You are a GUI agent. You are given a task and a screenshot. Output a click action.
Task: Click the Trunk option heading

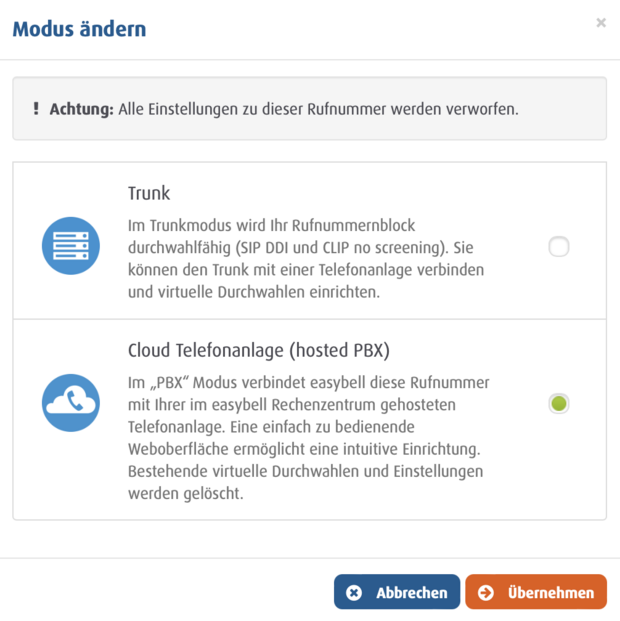point(149,193)
